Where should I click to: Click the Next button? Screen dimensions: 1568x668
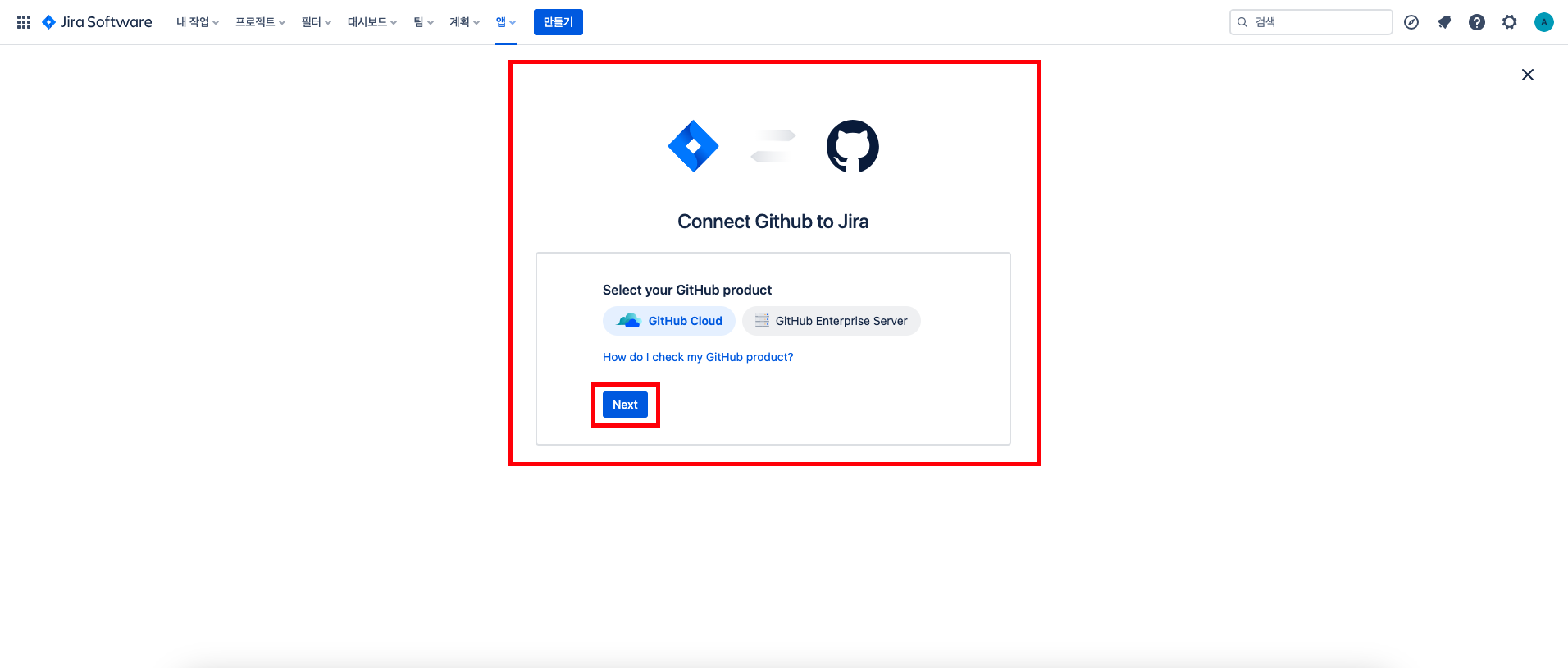point(625,405)
